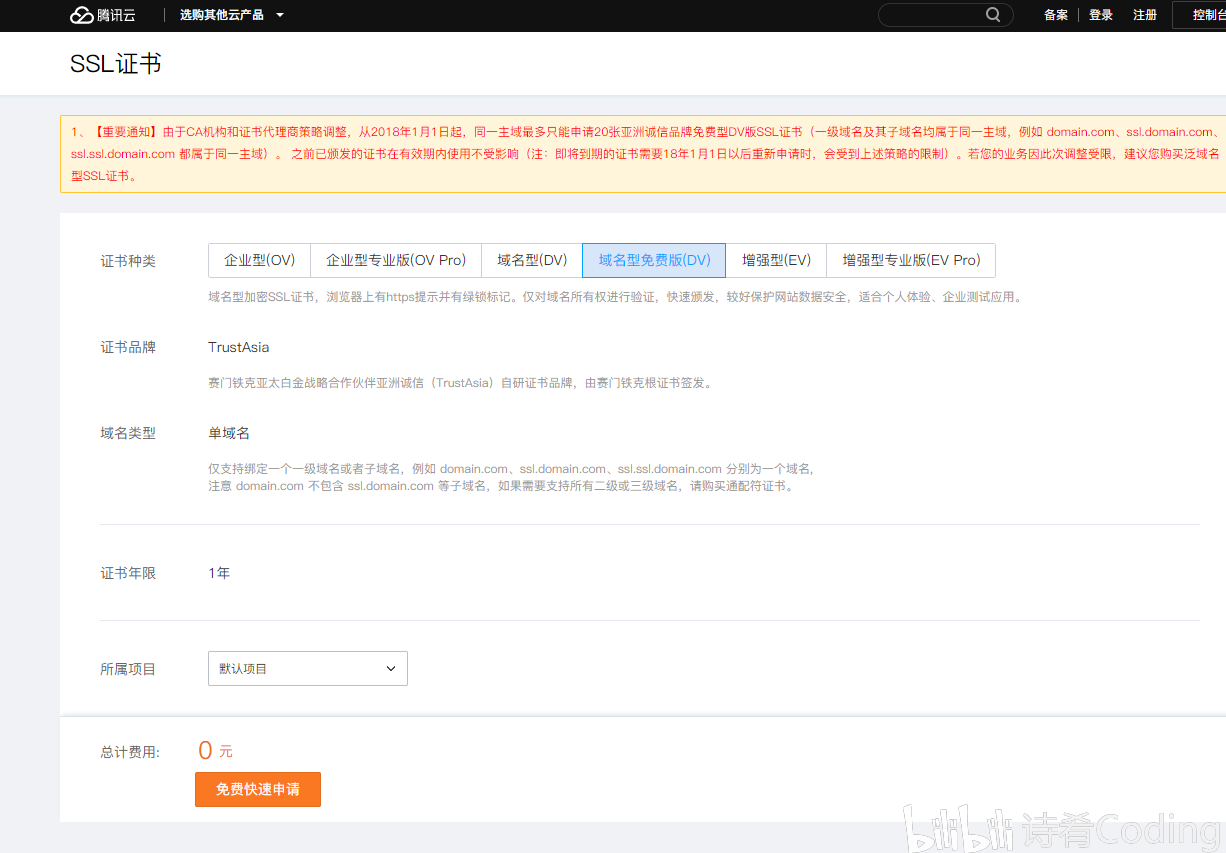
Task: Open the 注册 link
Action: coord(1145,15)
